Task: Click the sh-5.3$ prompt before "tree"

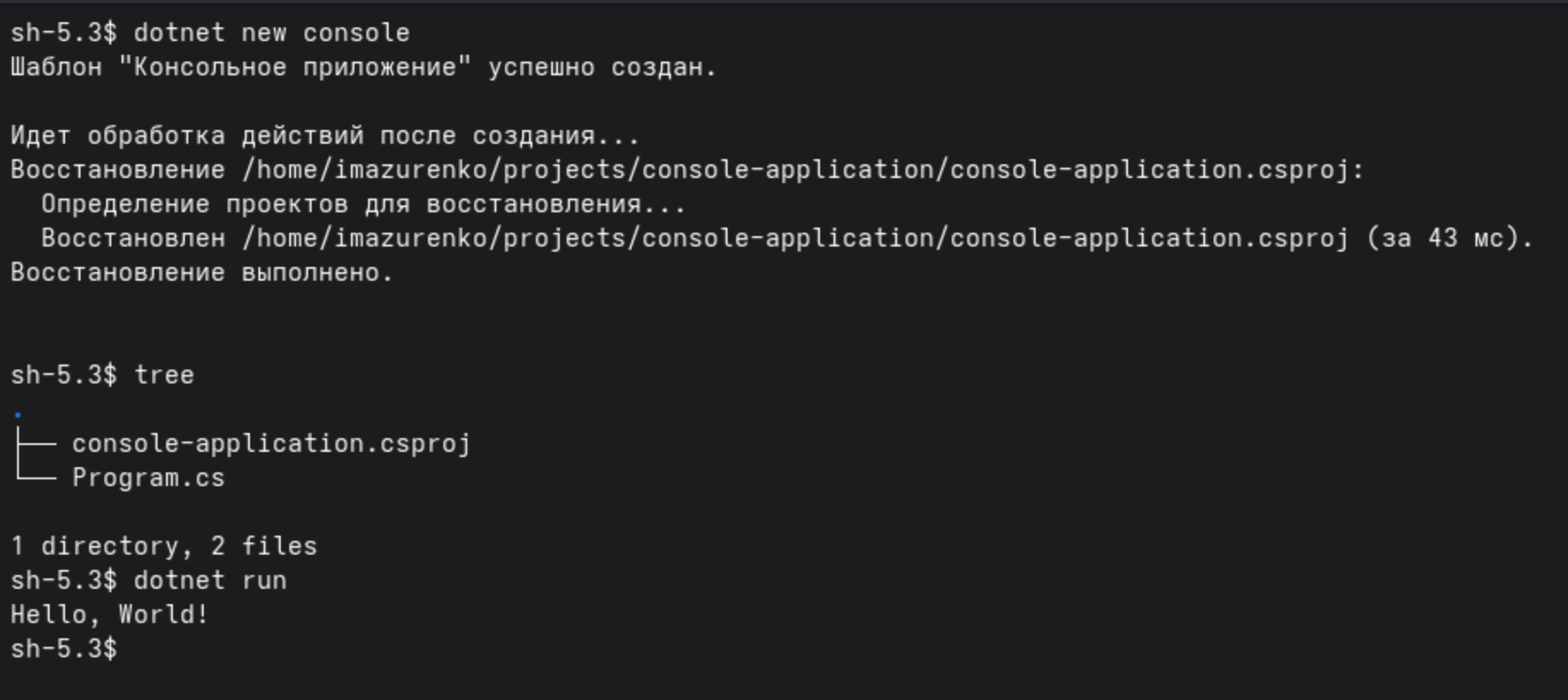Action: click(63, 375)
